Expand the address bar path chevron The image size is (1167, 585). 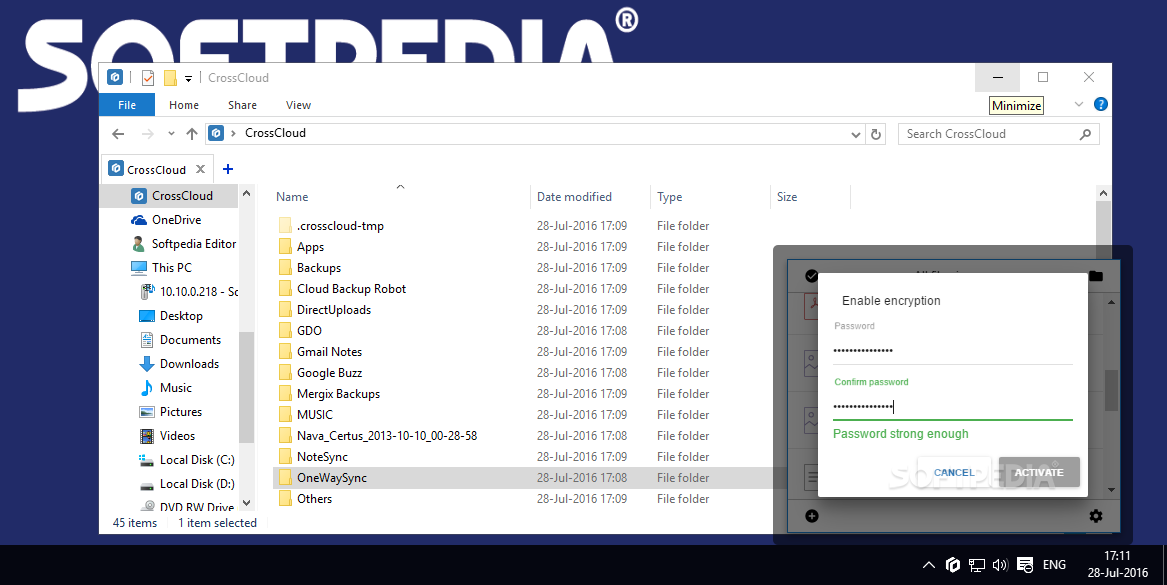click(234, 133)
